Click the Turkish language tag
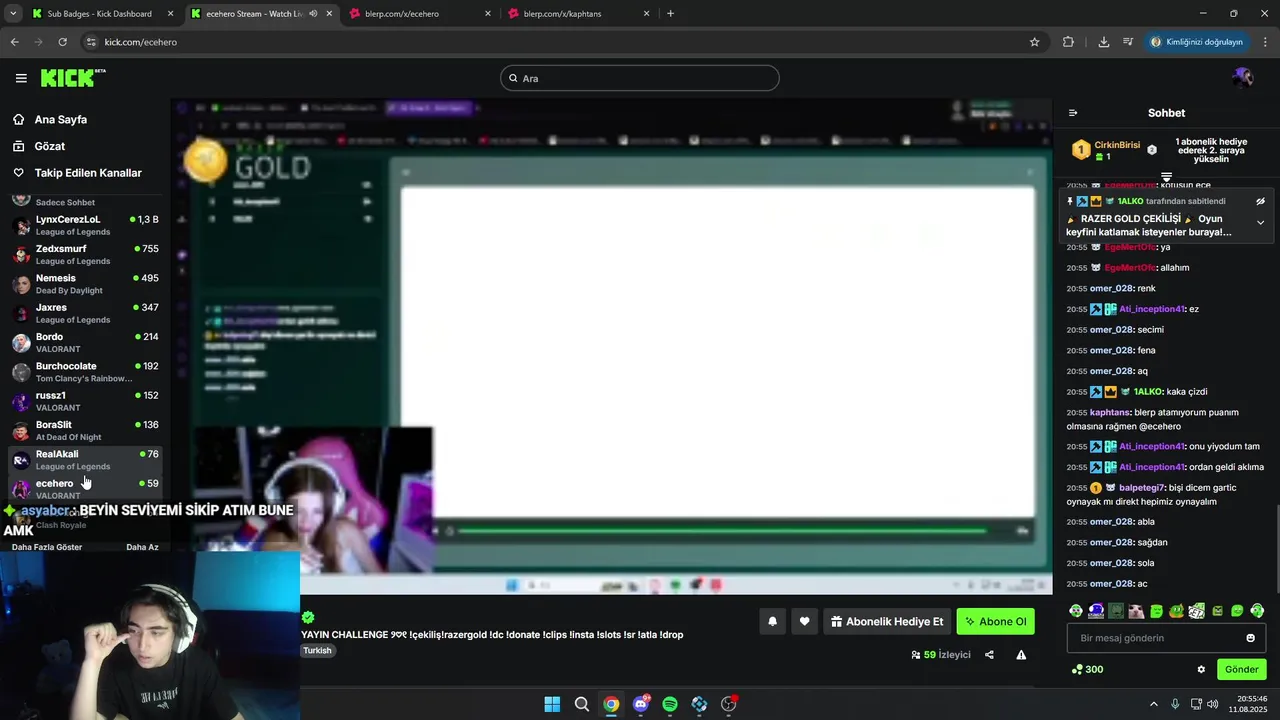Viewport: 1280px width, 720px height. [x=318, y=651]
